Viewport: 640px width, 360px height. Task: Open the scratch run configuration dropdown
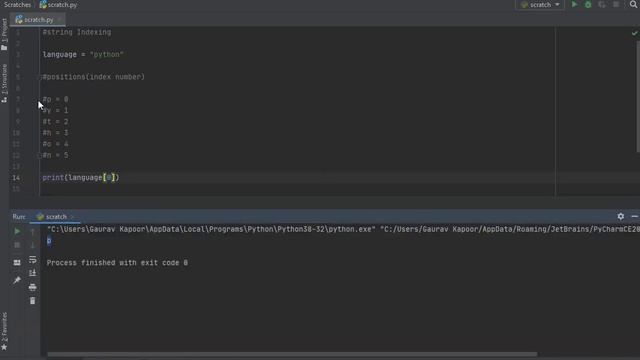(540, 4)
